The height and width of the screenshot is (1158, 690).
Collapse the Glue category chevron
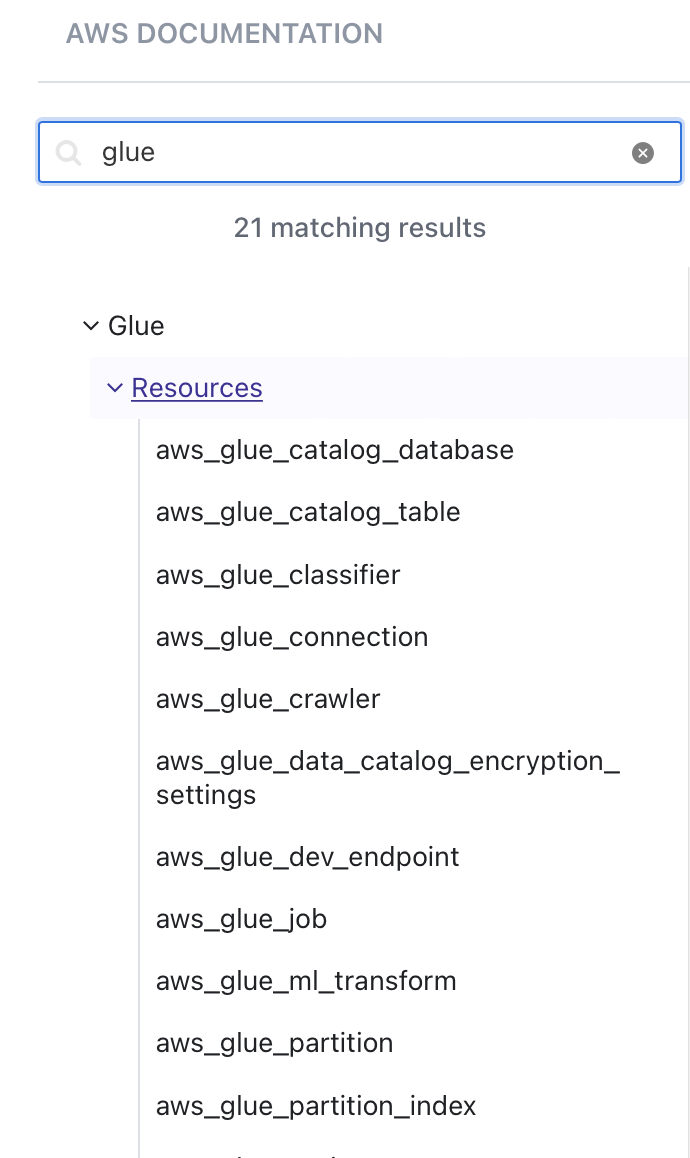(91, 326)
